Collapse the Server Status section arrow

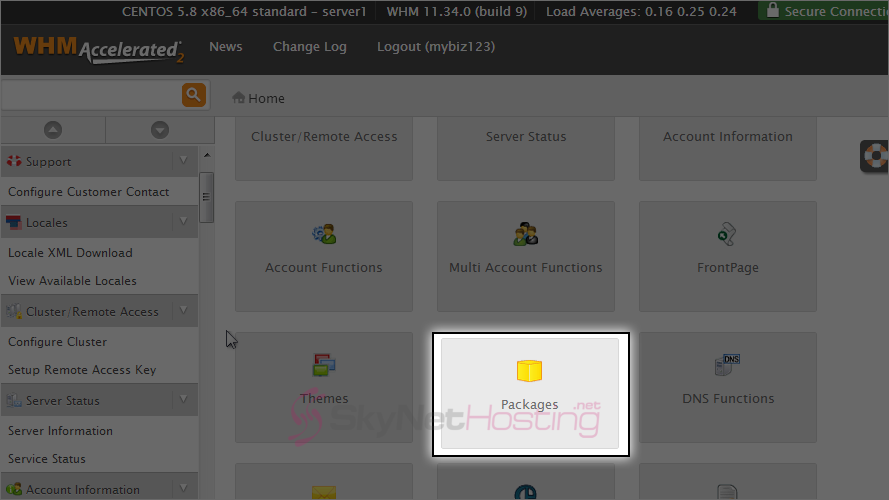click(x=183, y=399)
